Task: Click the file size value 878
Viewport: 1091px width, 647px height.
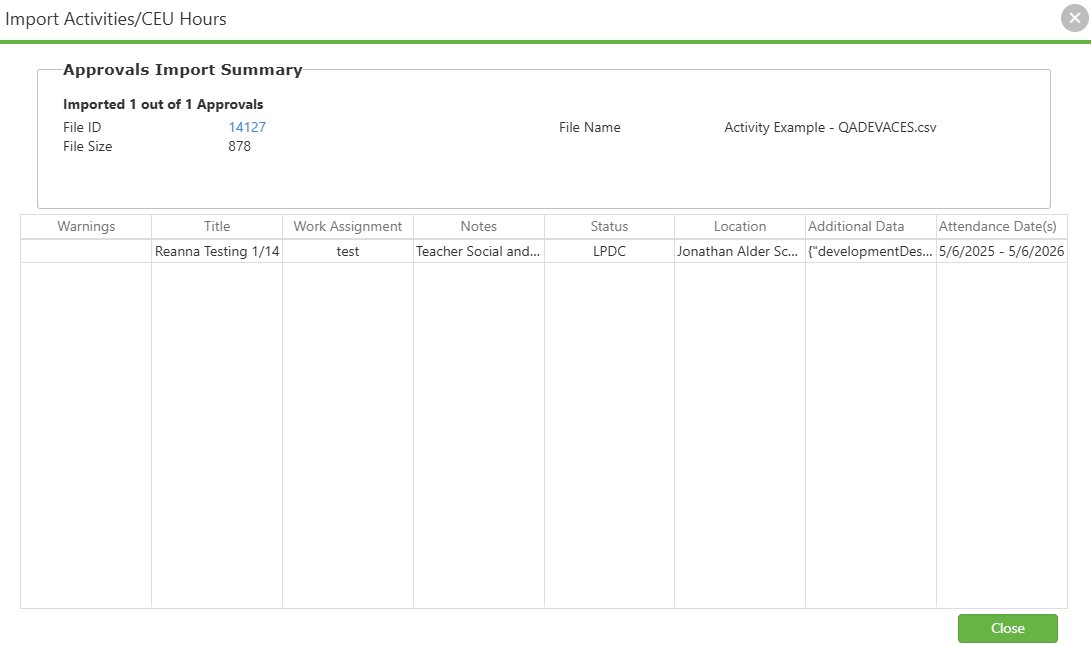Action: point(239,146)
